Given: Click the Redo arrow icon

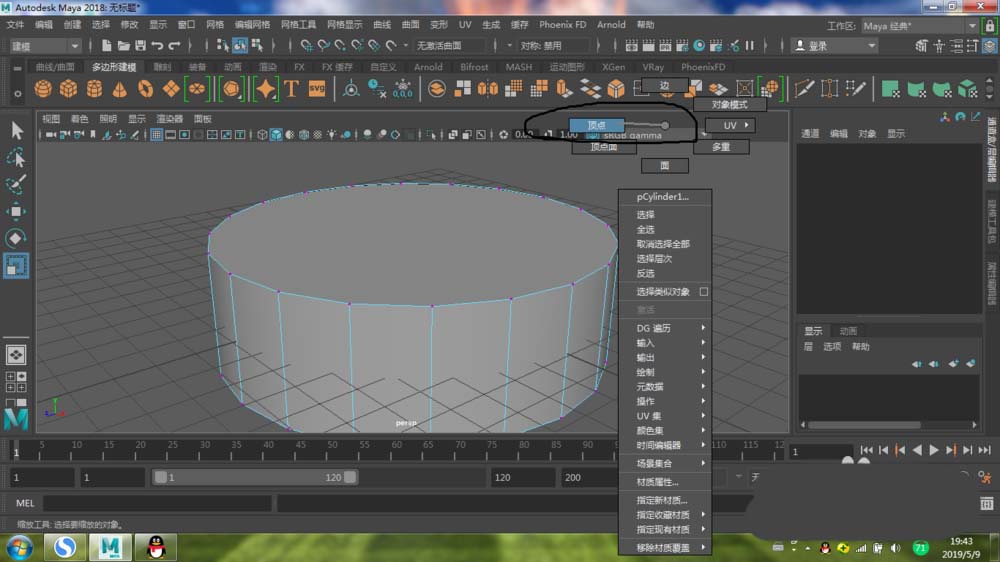Looking at the screenshot, I should coord(174,45).
